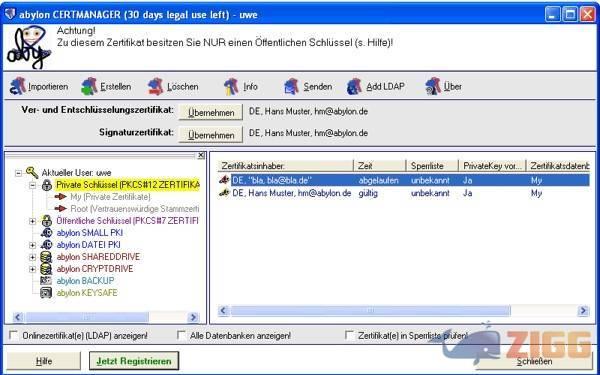Click the Importieren toolbar icon
The image size is (600, 375).
pyautogui.click(x=18, y=86)
